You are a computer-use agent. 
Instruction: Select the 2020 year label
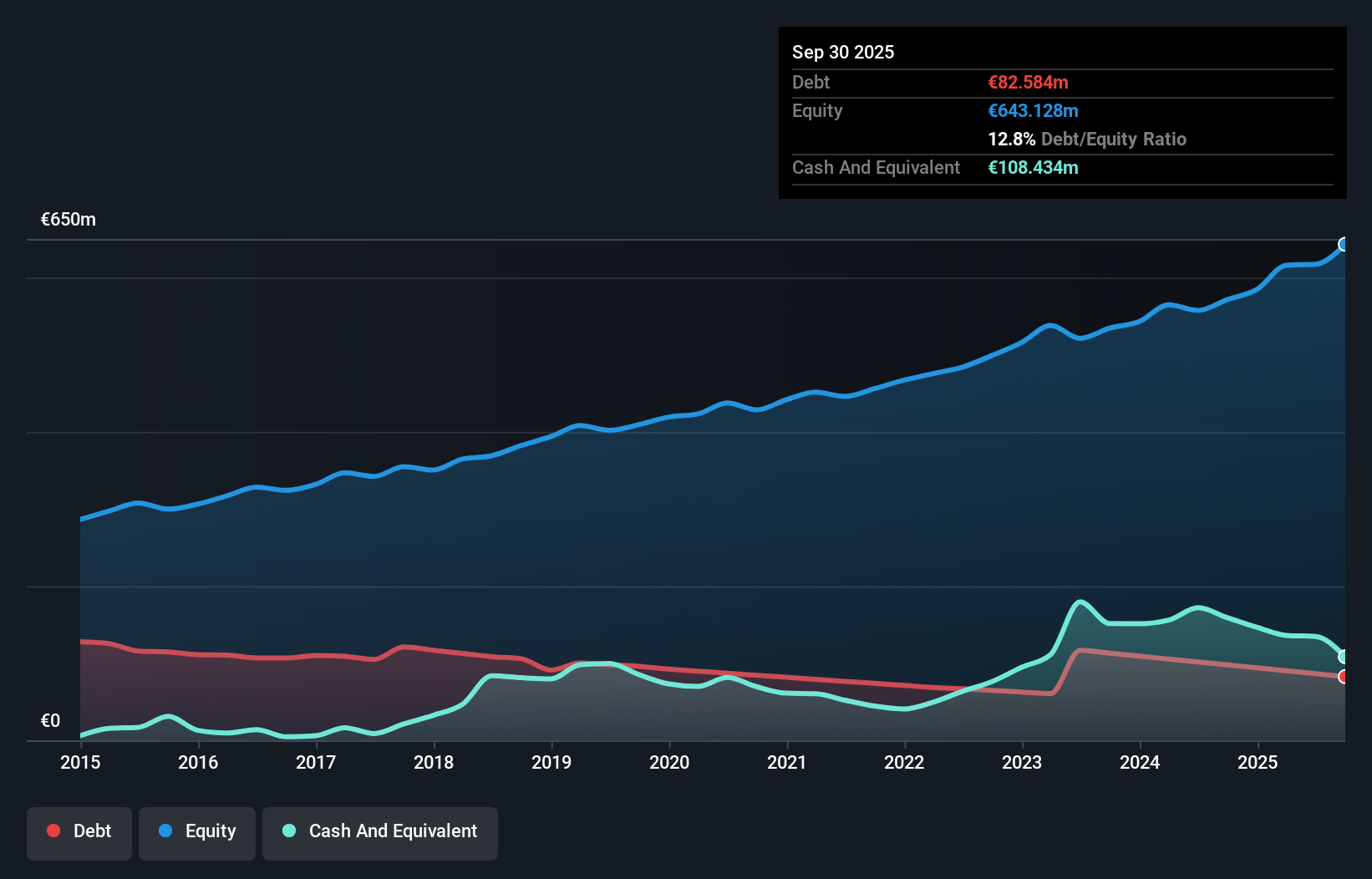coord(668,763)
